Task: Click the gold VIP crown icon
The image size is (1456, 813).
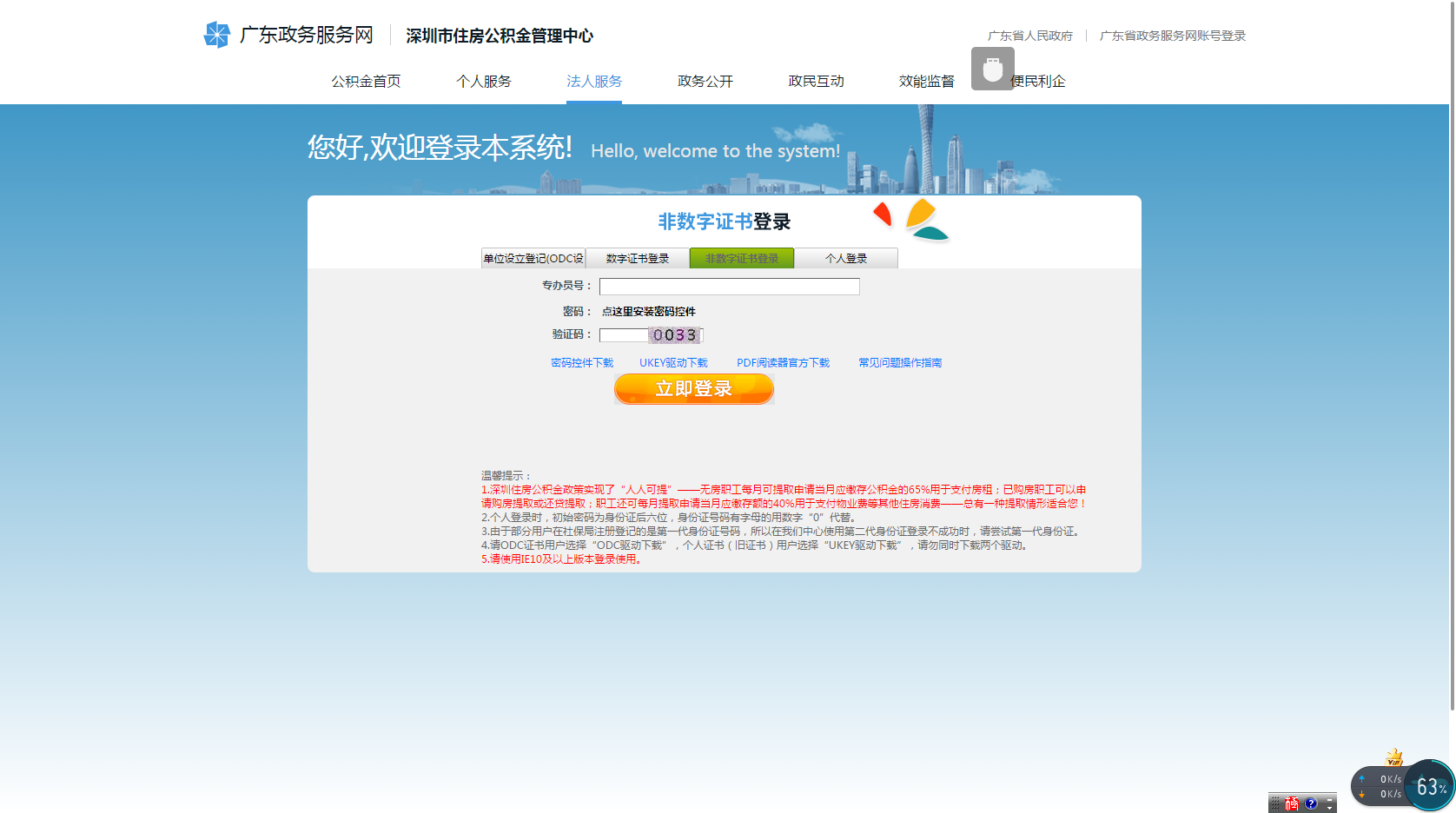Action: pyautogui.click(x=1393, y=757)
